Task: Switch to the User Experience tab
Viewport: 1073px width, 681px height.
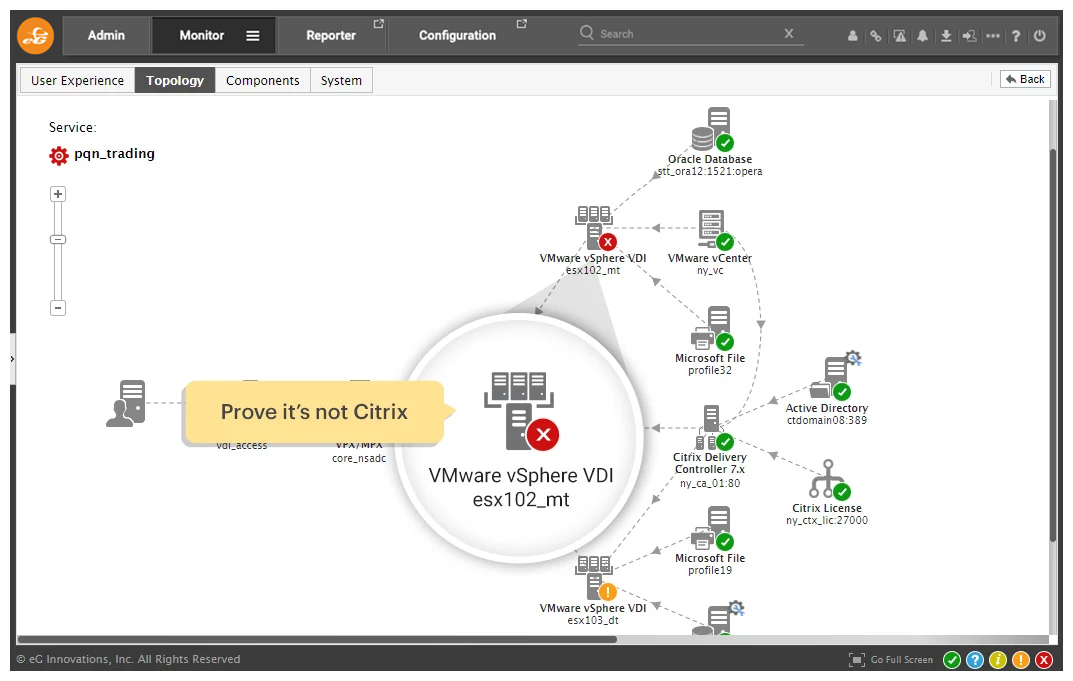Action: point(77,80)
